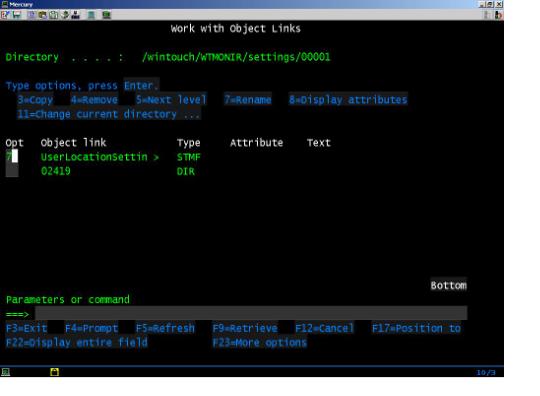Click the cart-shaped toolbar icon
Image resolution: width=540 pixels, height=396 pixels.
(16, 15)
